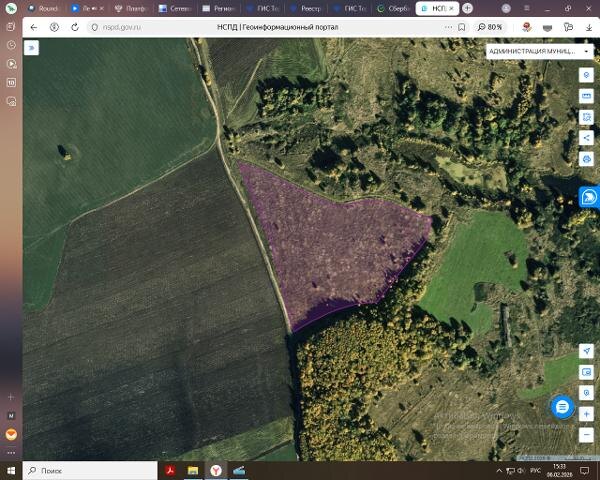Open the downloads arrow icon
This screenshot has height=480, width=600.
pyautogui.click(x=589, y=27)
